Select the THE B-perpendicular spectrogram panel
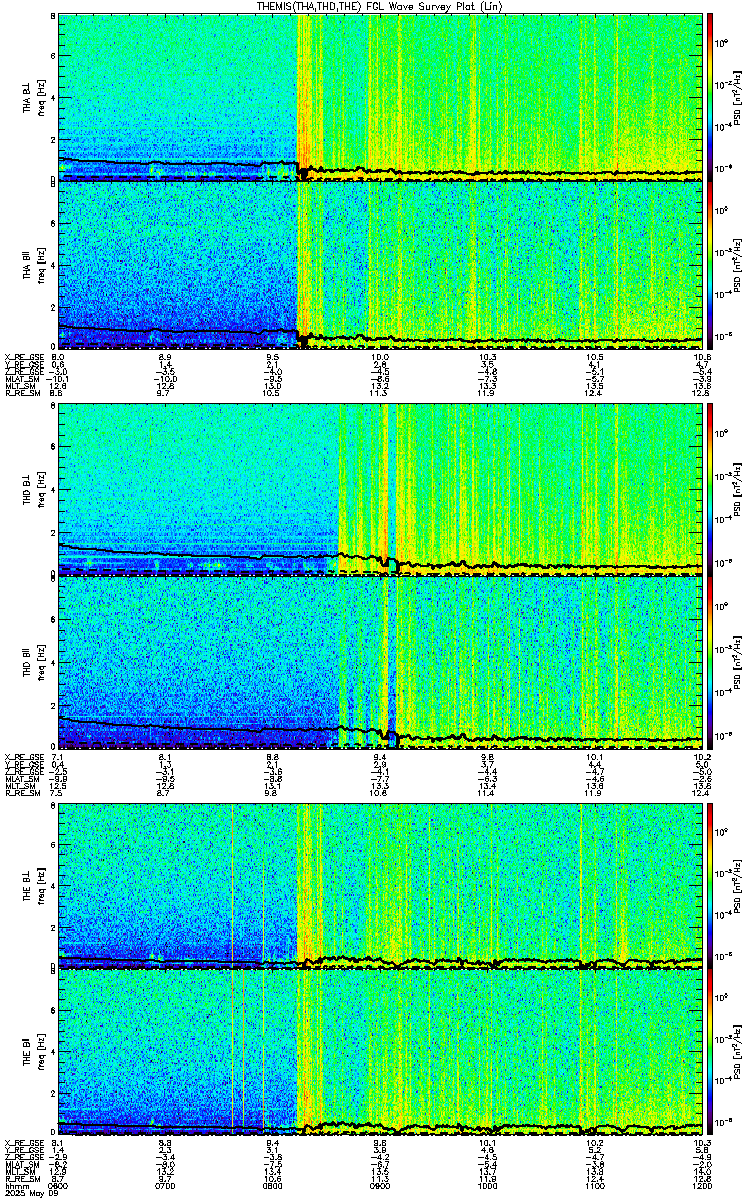Viewport: 750px width, 1200px height. 381,885
